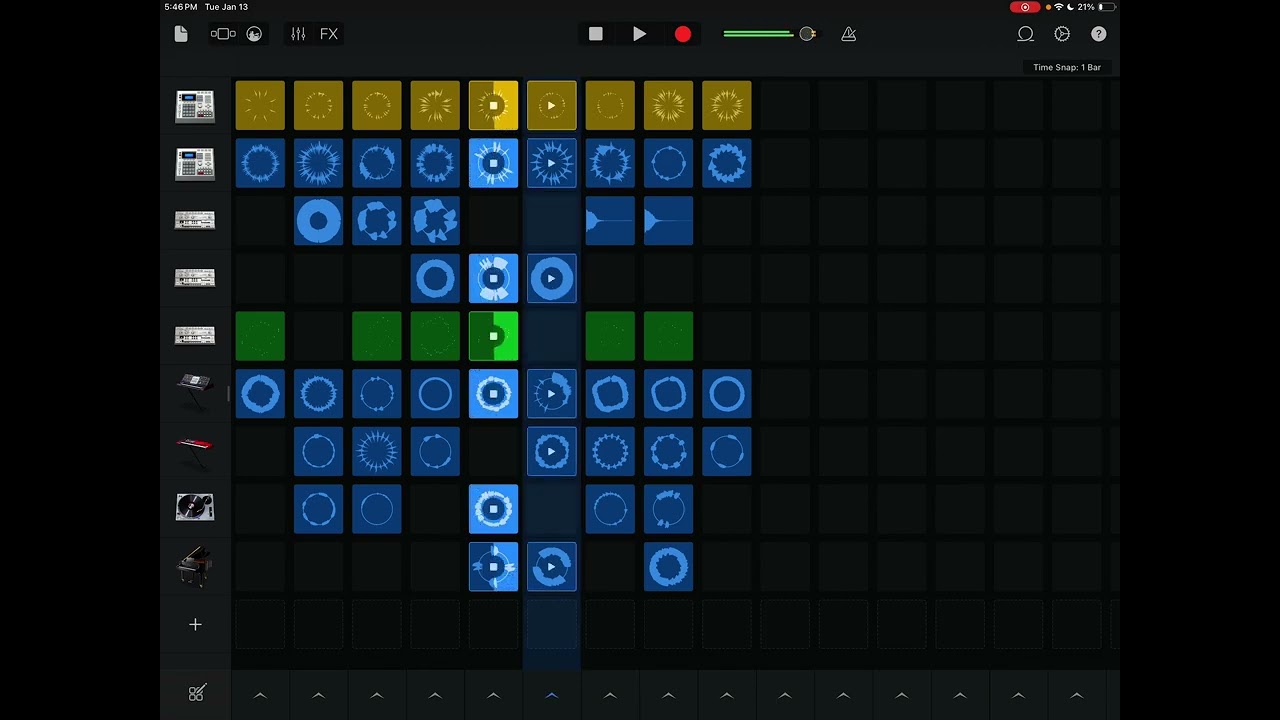Adjust the master volume slider
The width and height of the screenshot is (1280, 720).
769,34
